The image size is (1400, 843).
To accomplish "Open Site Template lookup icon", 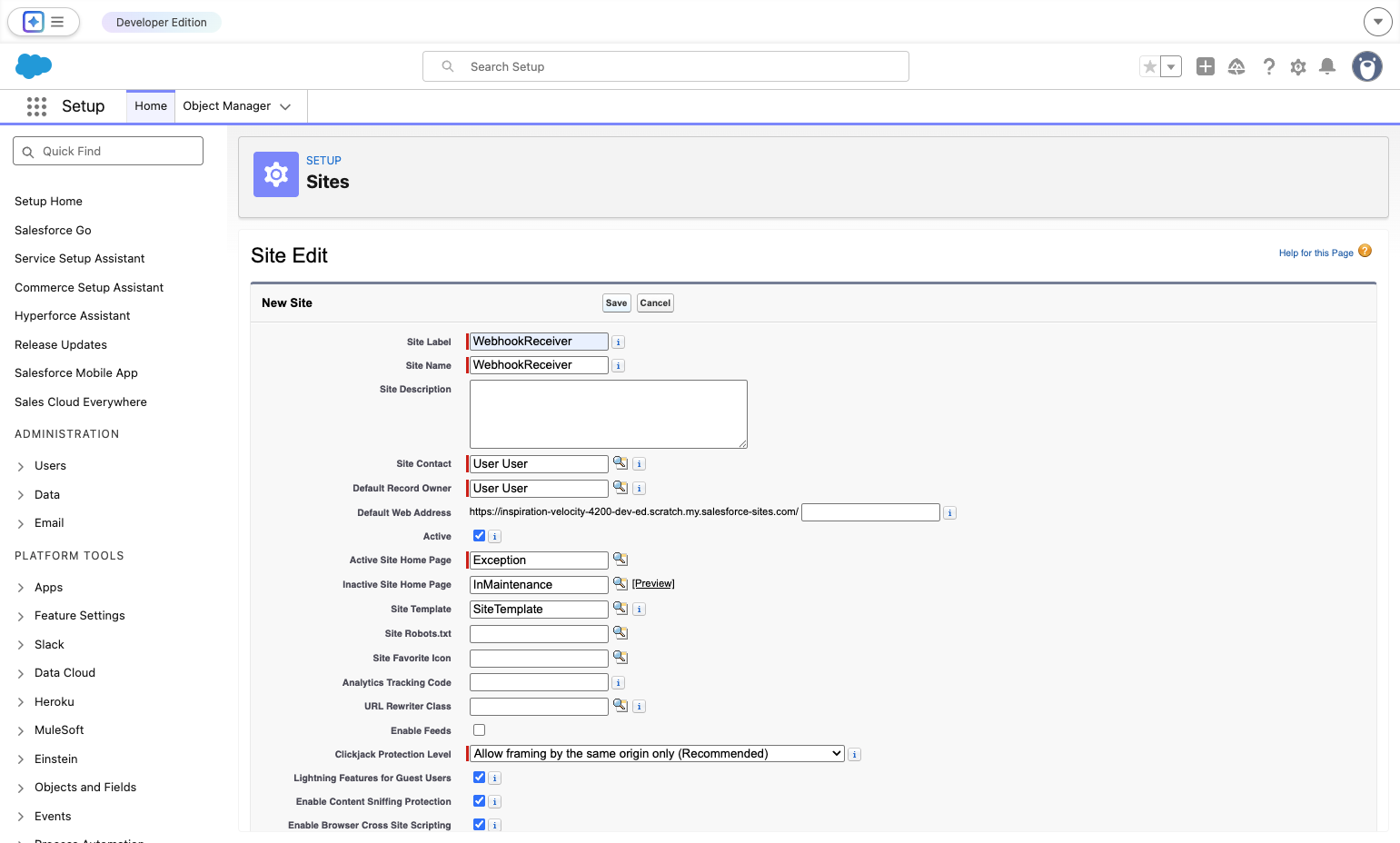I will (x=621, y=609).
